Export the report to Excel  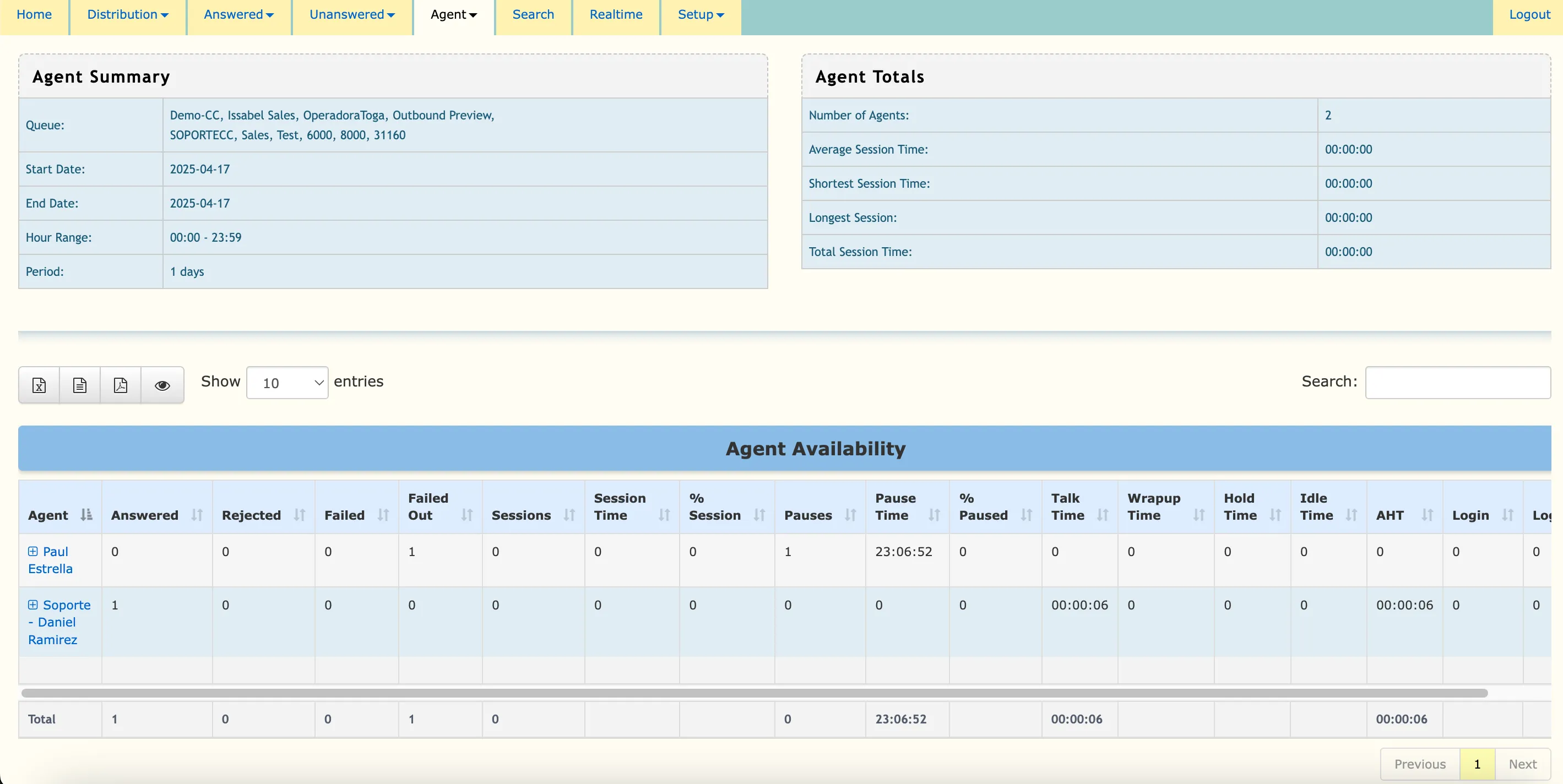click(38, 384)
